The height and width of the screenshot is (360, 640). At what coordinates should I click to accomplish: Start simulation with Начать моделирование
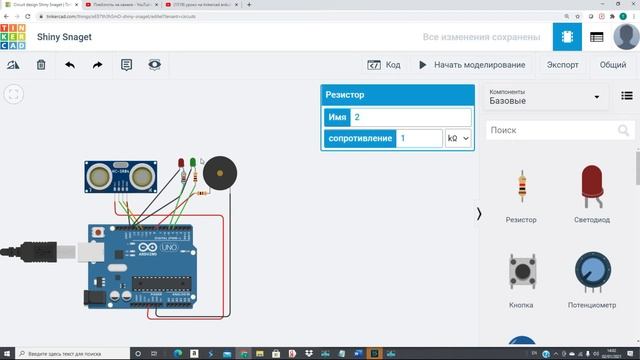click(472, 65)
